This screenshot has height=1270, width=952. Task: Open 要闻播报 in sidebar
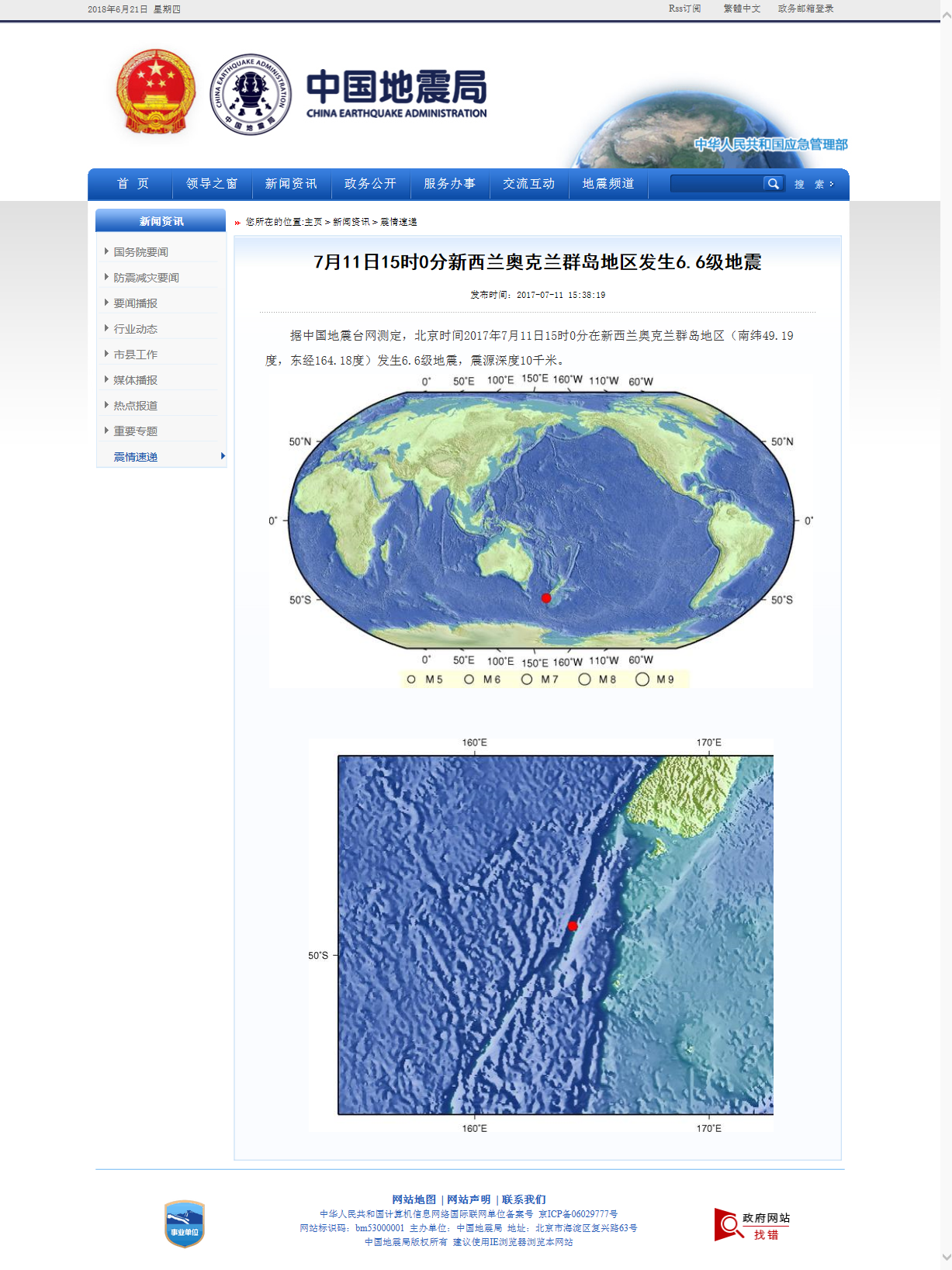[x=135, y=303]
